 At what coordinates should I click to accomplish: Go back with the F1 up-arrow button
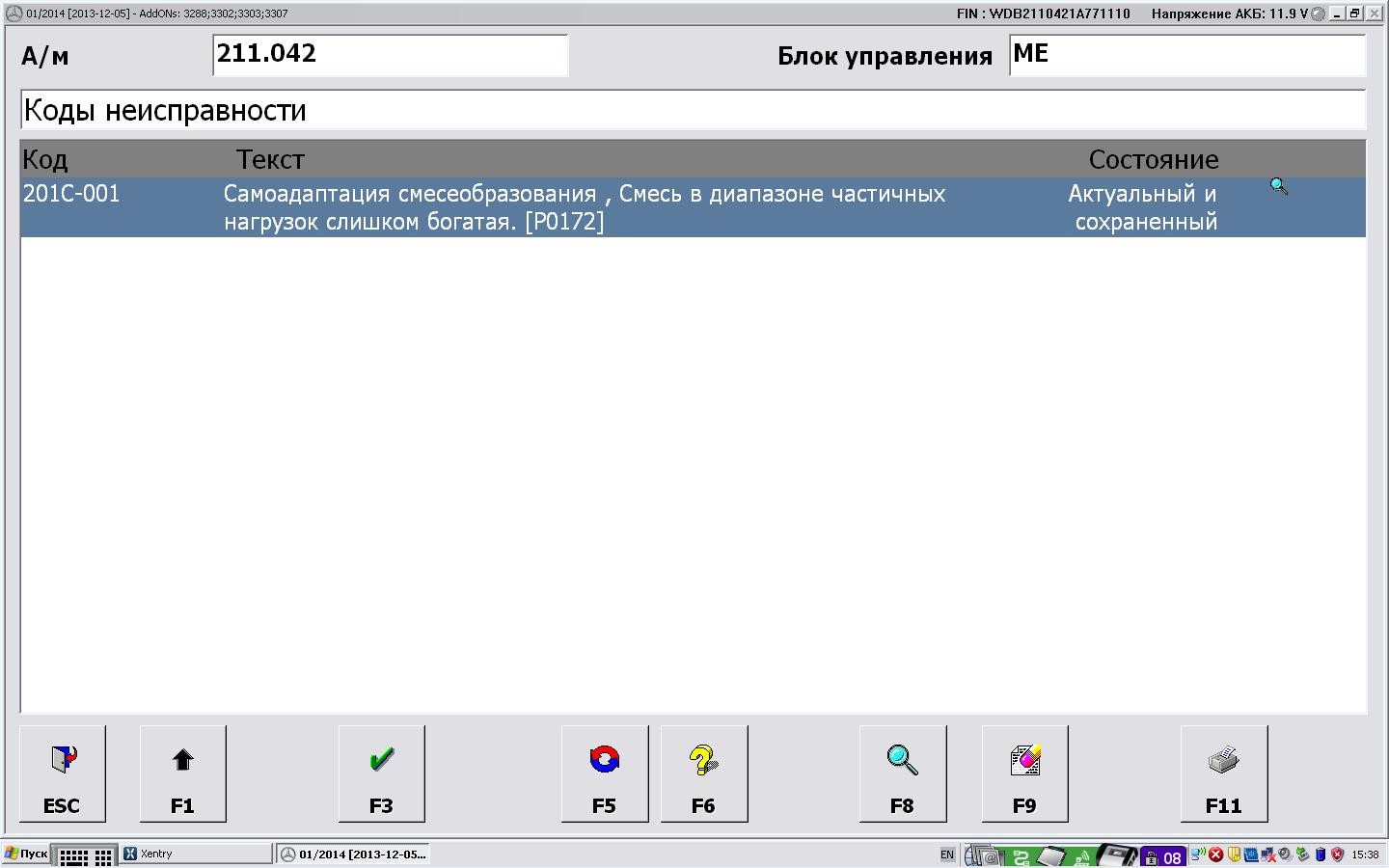(x=183, y=773)
